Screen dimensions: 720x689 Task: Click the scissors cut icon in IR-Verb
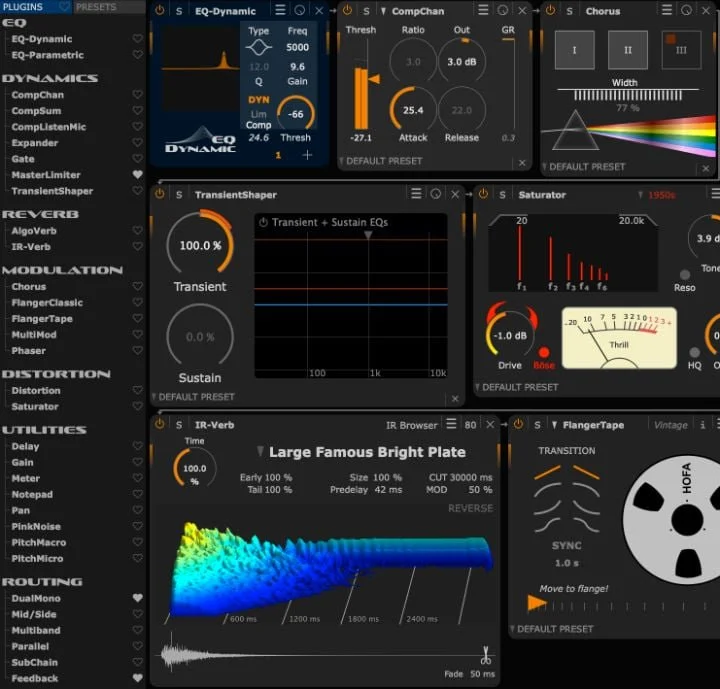(x=485, y=655)
